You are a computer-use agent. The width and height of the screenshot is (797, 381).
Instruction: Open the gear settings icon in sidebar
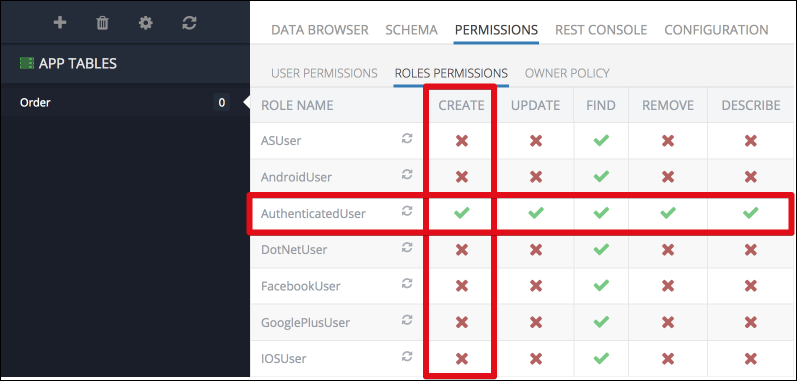coord(146,23)
